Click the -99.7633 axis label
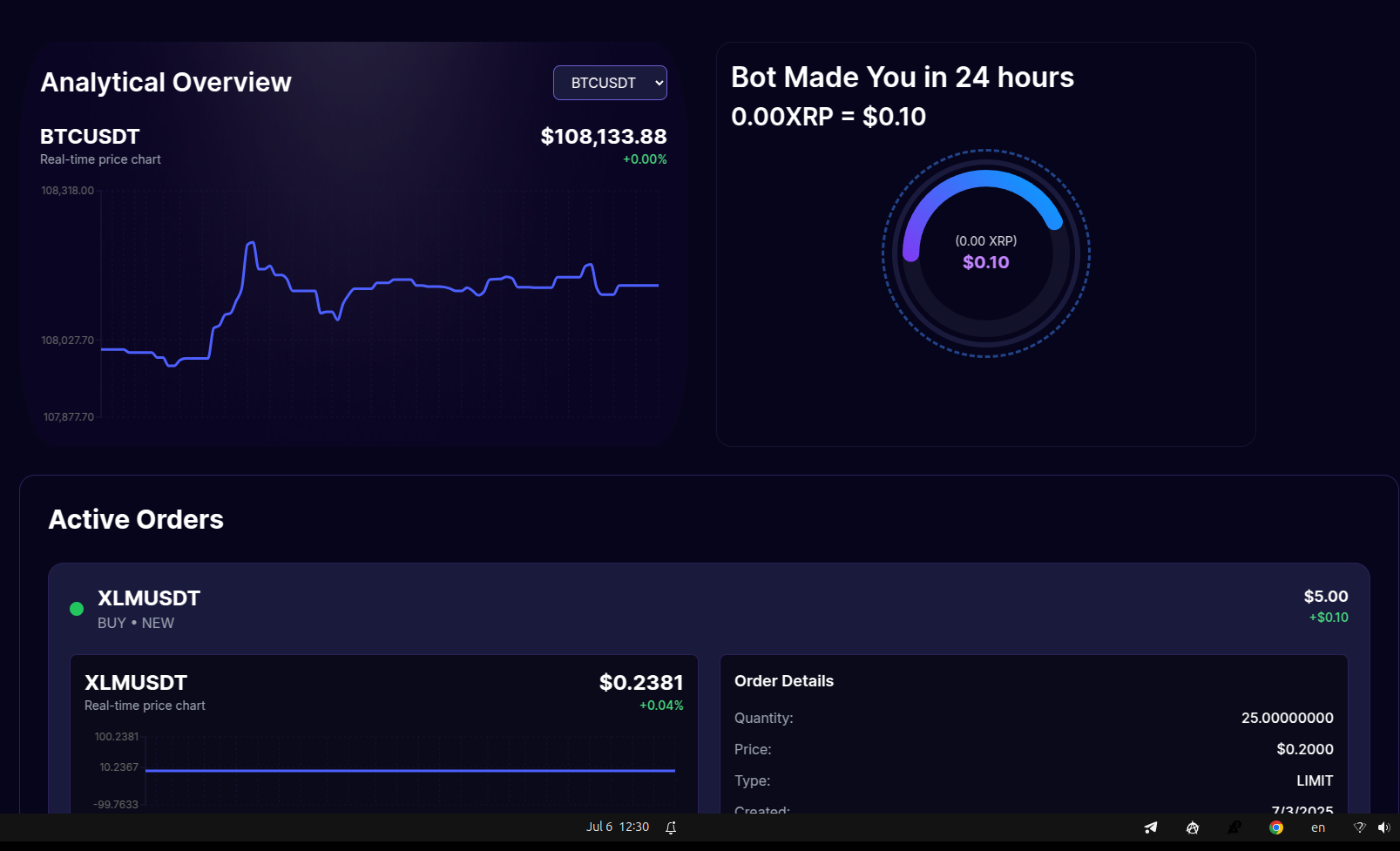Image resolution: width=1400 pixels, height=851 pixels. 116,805
